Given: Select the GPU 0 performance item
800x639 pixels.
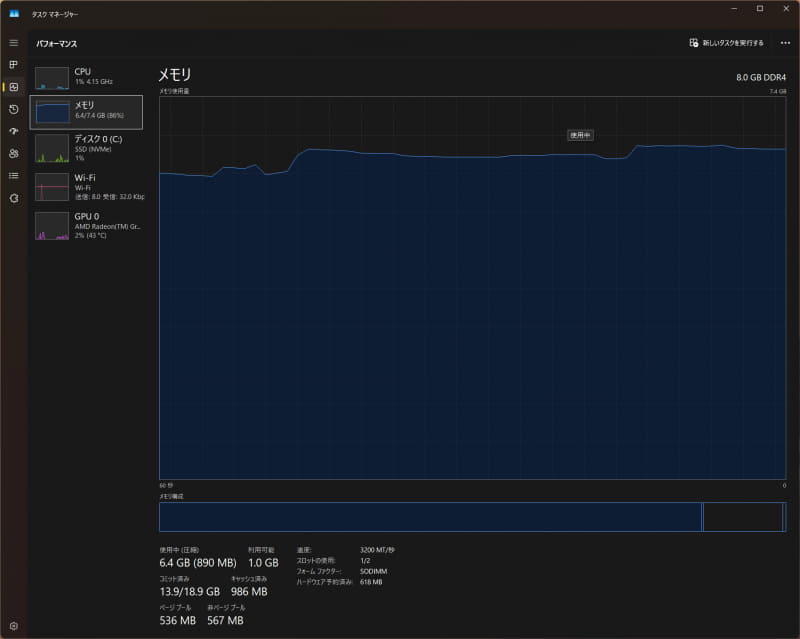Looking at the screenshot, I should tap(86, 226).
